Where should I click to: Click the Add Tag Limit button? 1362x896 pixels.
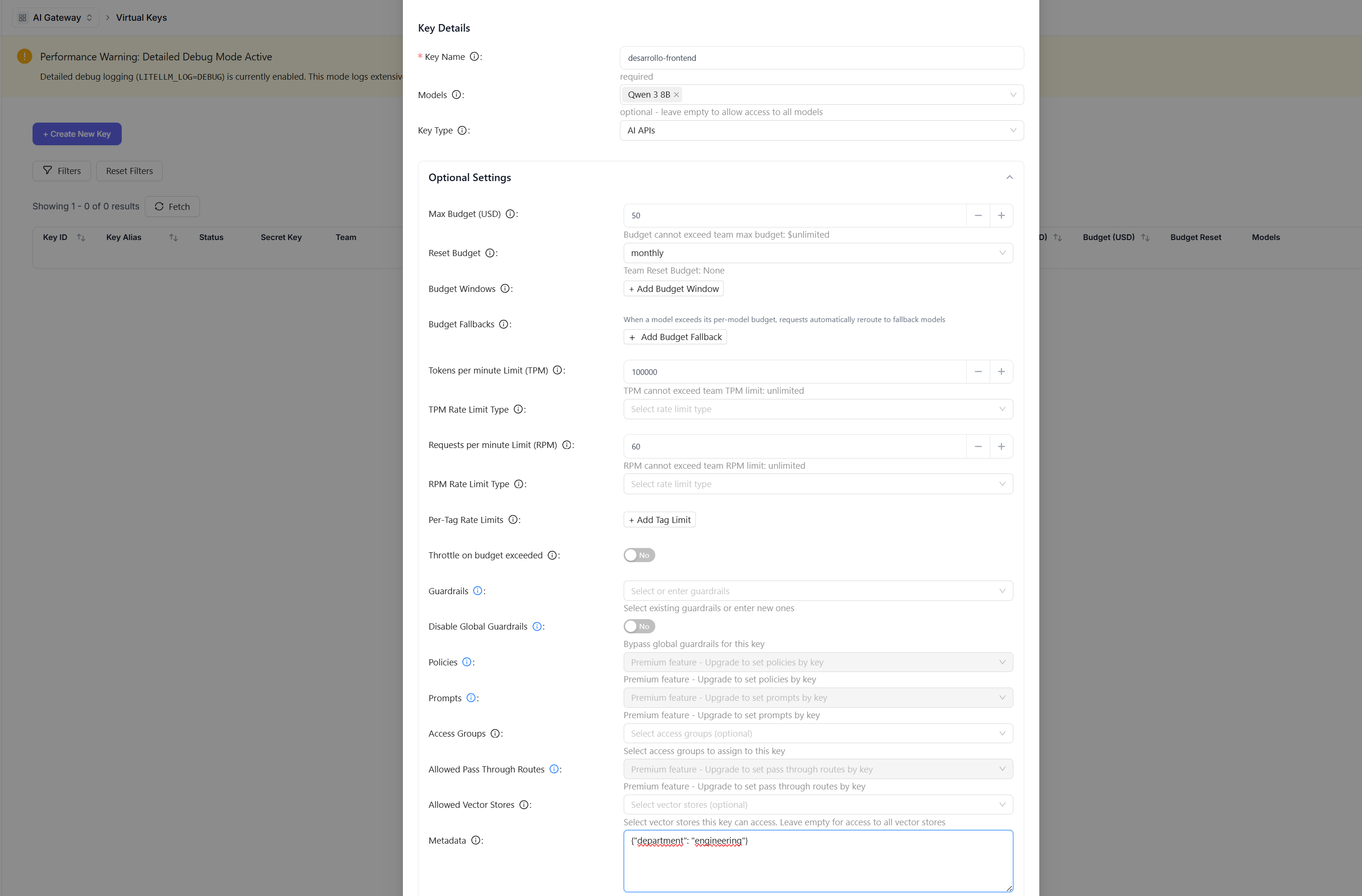click(x=659, y=520)
